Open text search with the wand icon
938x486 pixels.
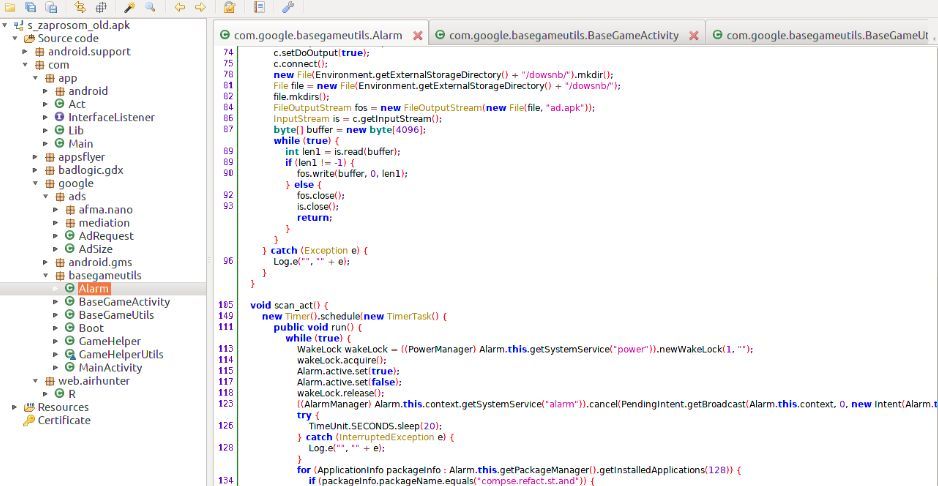point(129,7)
